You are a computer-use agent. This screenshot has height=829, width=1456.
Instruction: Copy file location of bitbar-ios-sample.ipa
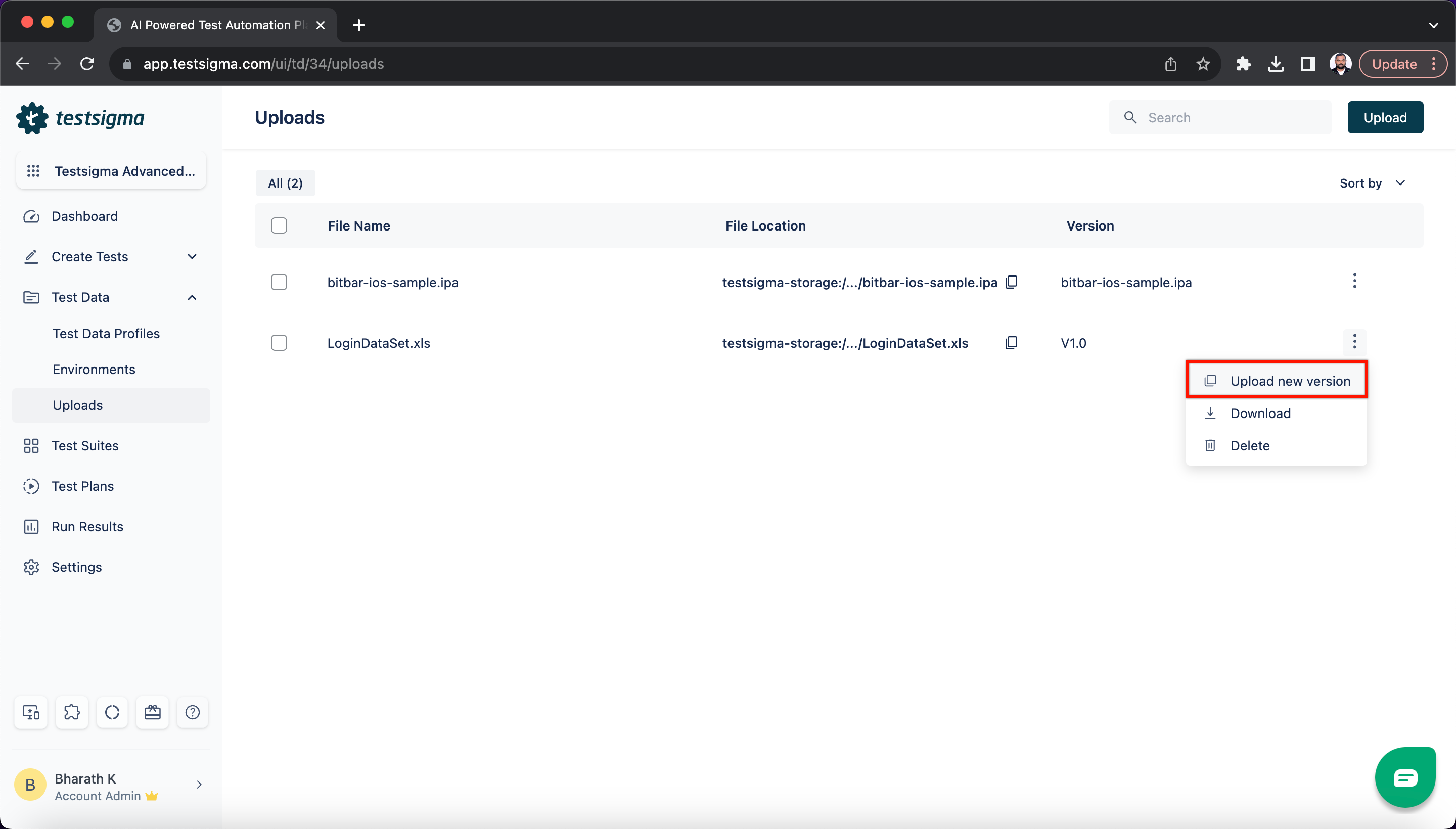pos(1011,282)
